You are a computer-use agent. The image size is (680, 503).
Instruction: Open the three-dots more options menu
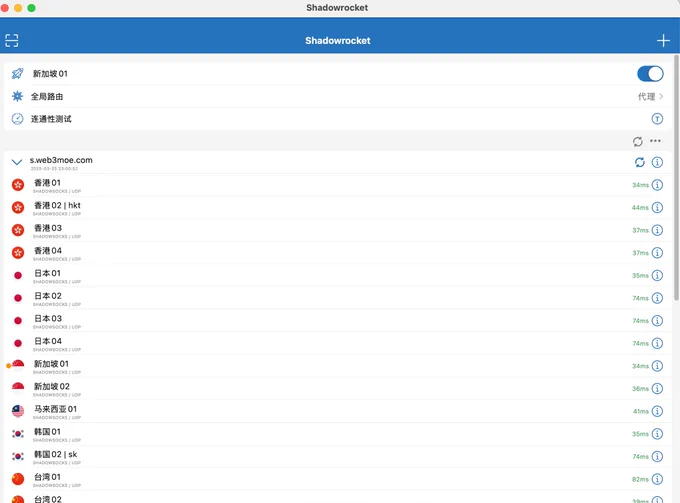click(x=655, y=141)
